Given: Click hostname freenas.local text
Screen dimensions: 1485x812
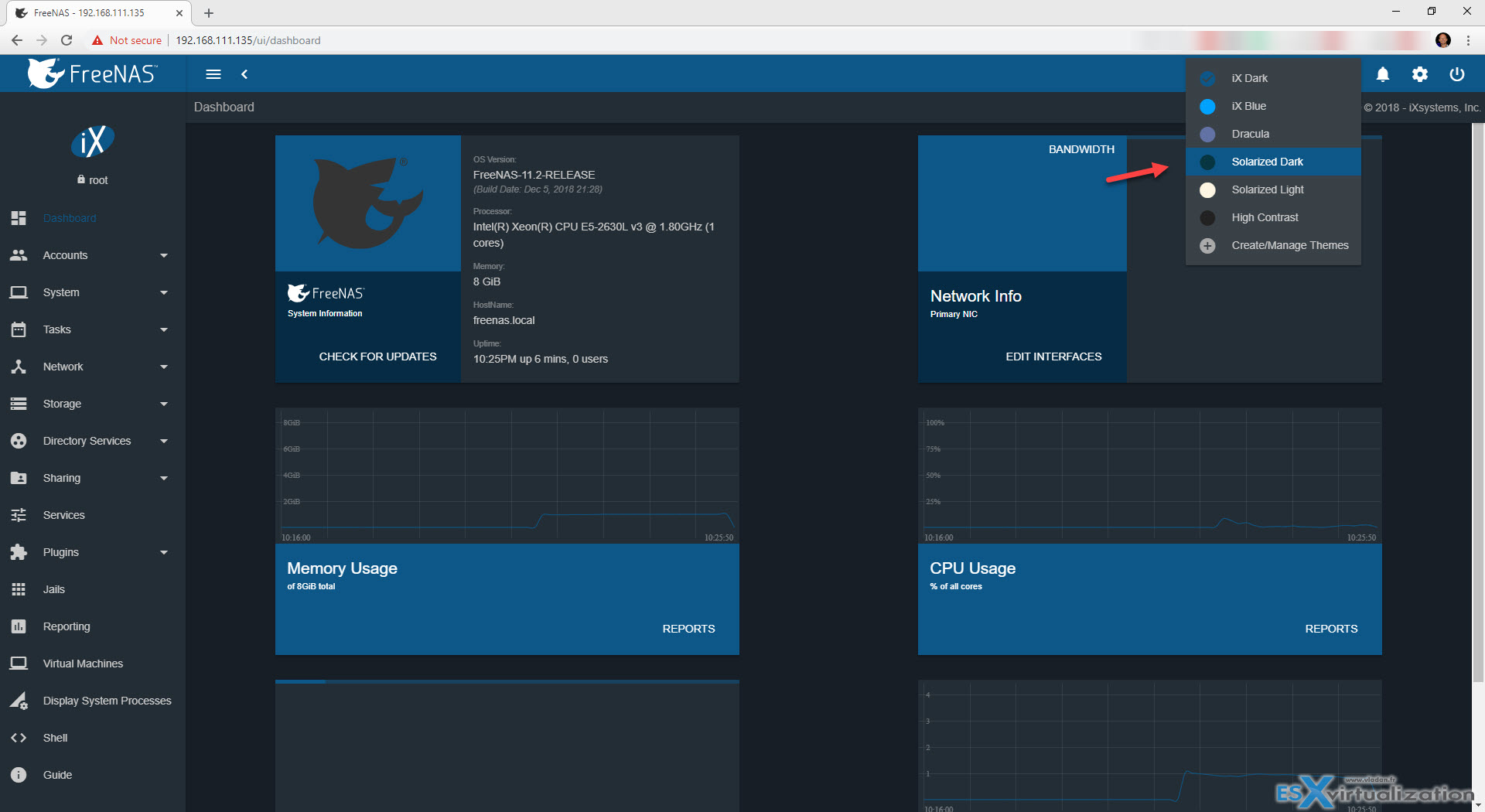Looking at the screenshot, I should [504, 320].
